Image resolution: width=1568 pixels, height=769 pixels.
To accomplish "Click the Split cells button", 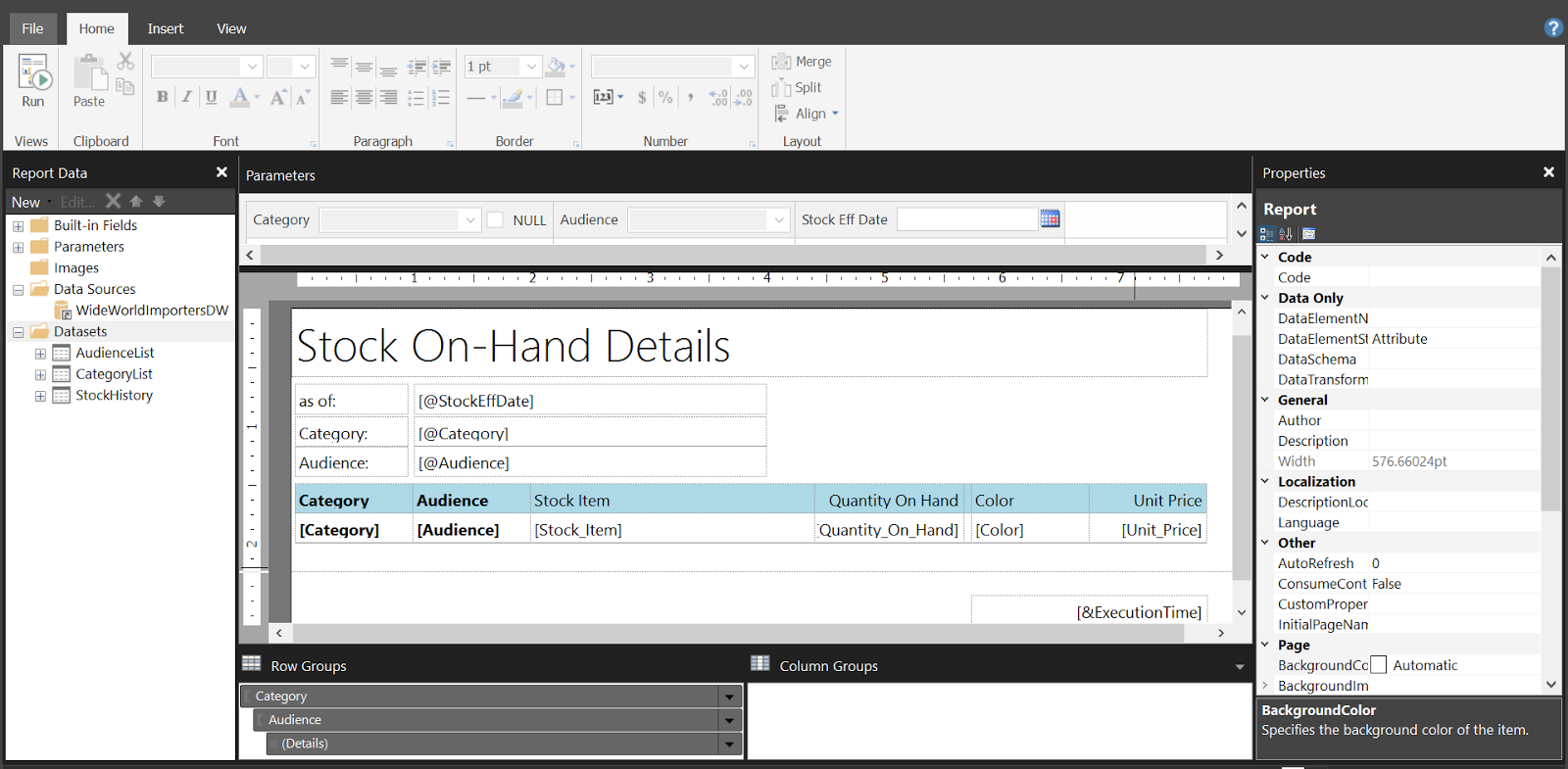I will (797, 87).
